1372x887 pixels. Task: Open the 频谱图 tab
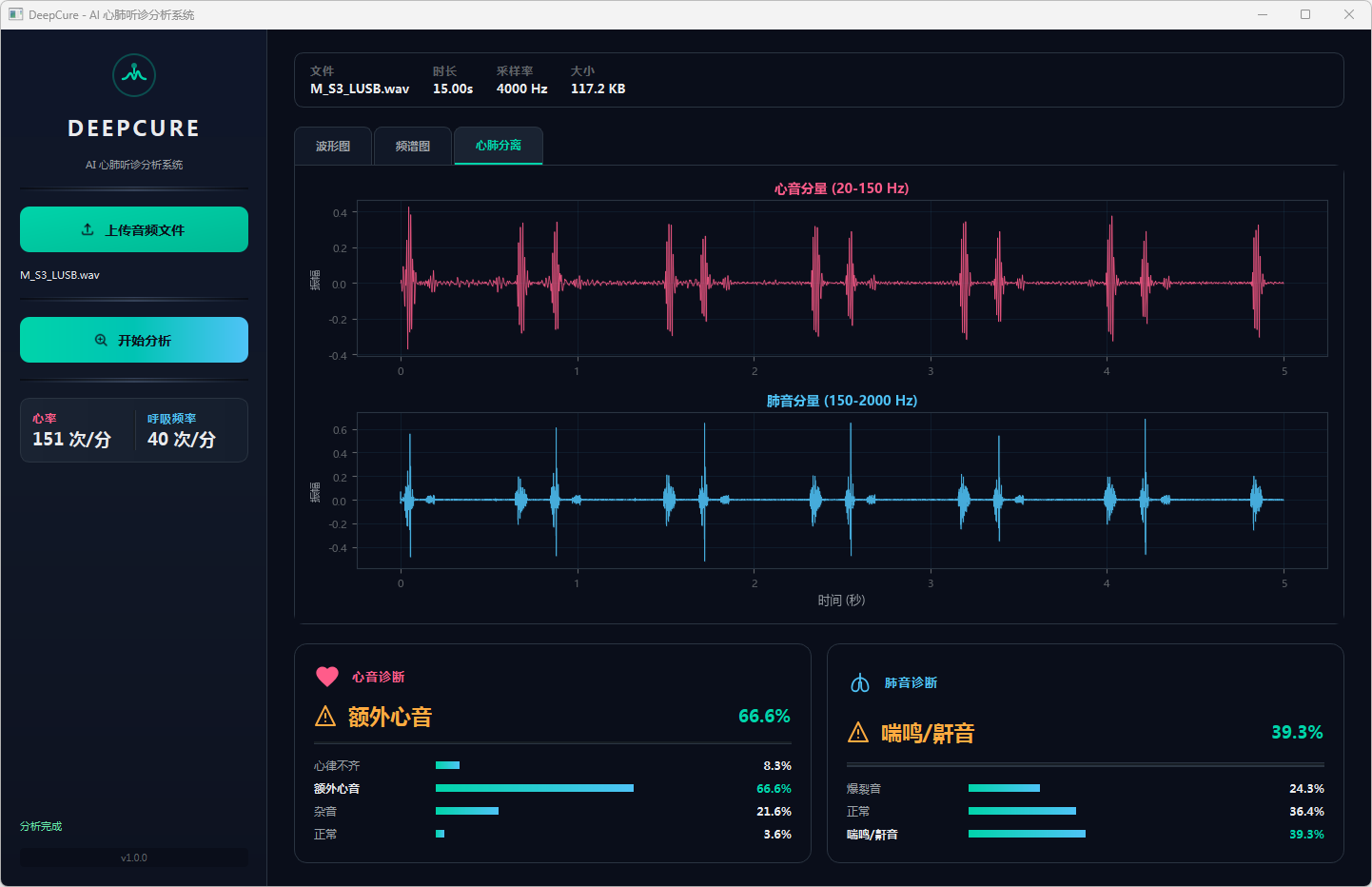coord(413,146)
